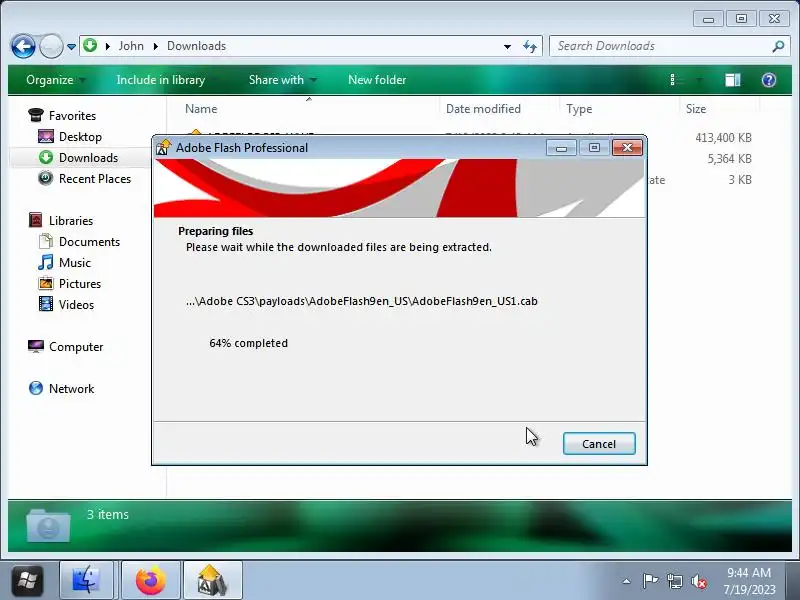The width and height of the screenshot is (800, 600).
Task: Cancel the Adobe Flash file extraction
Action: click(599, 443)
